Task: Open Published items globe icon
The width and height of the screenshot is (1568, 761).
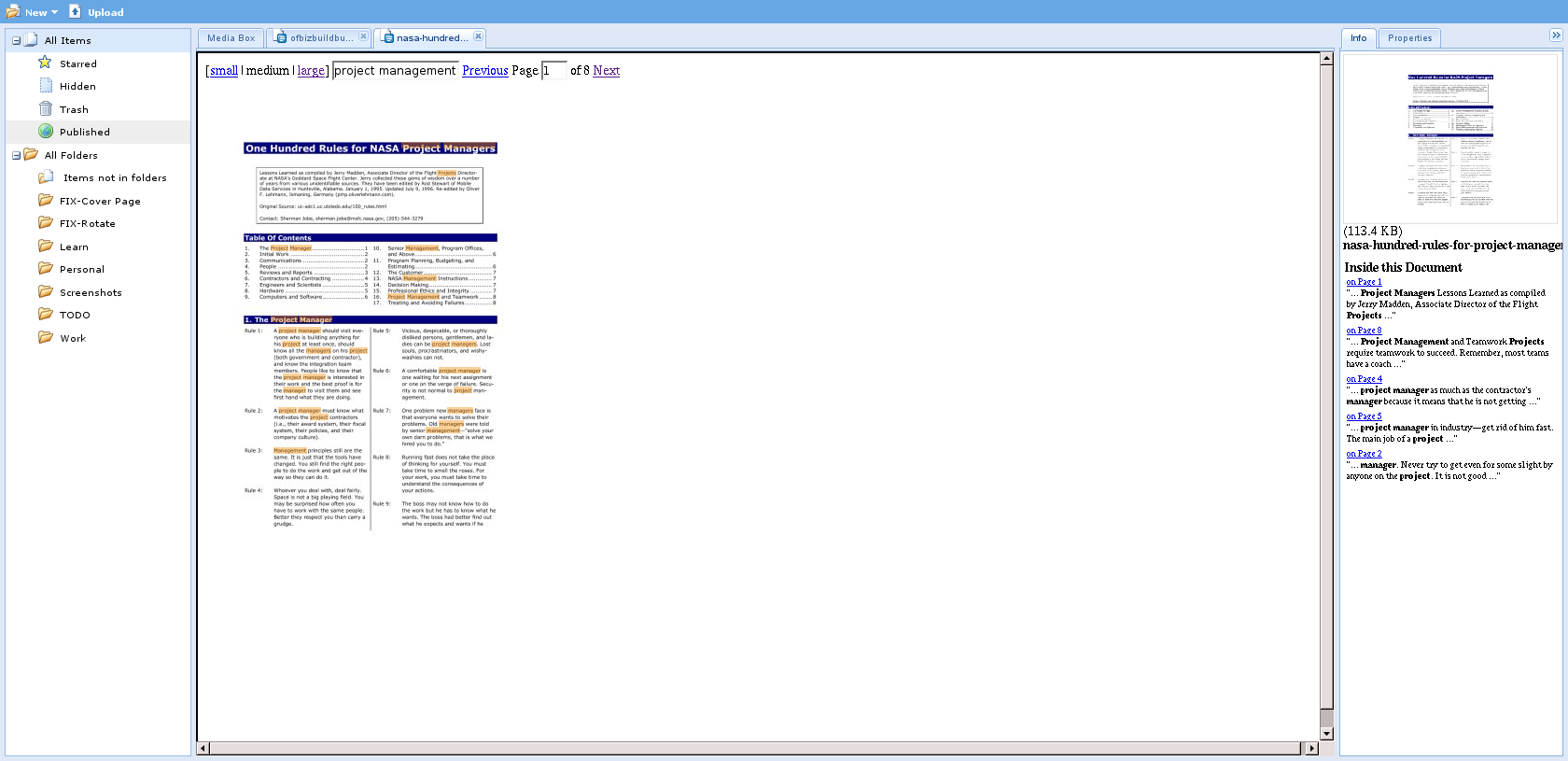Action: 45,132
